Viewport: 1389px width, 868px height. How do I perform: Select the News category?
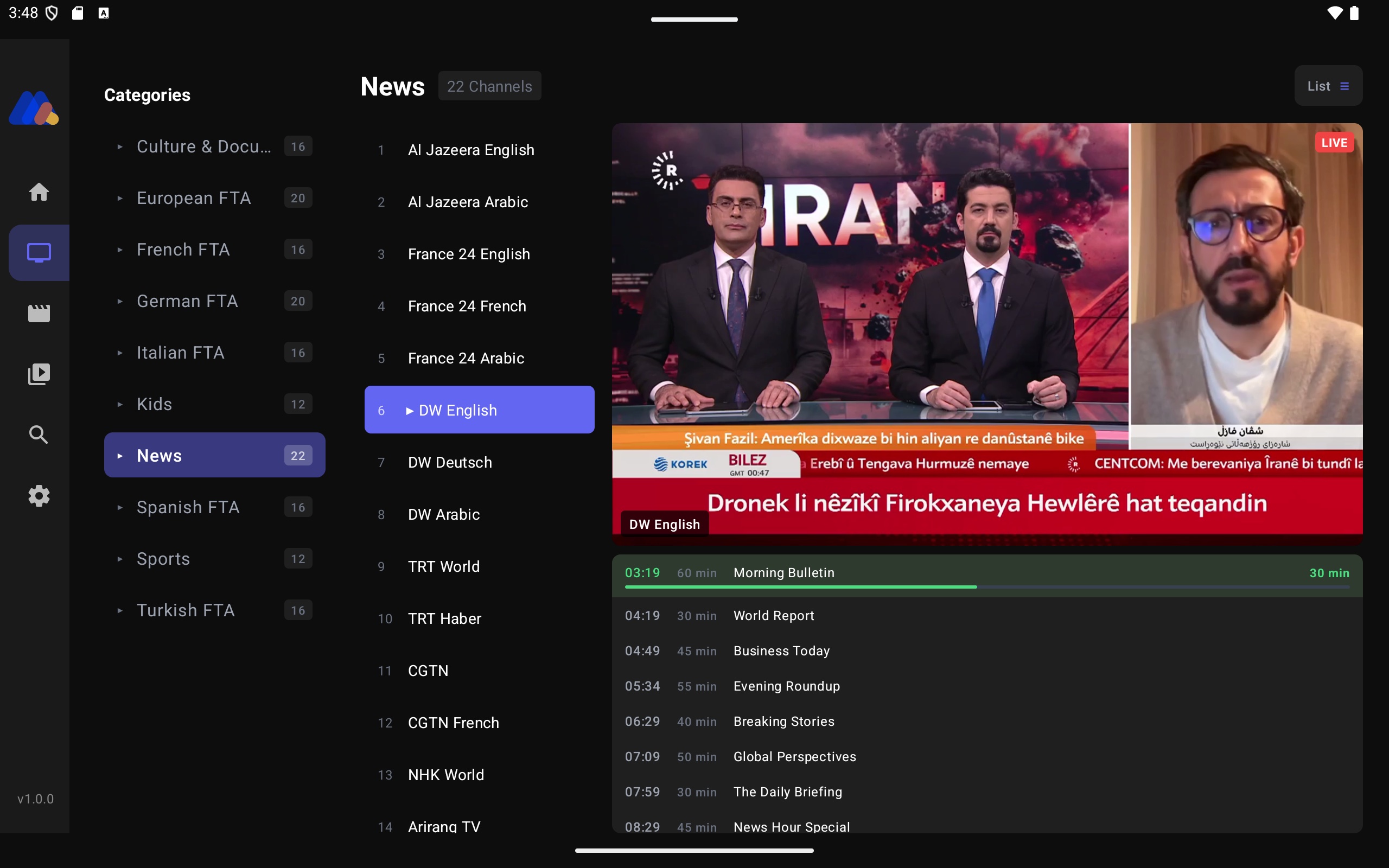point(214,455)
